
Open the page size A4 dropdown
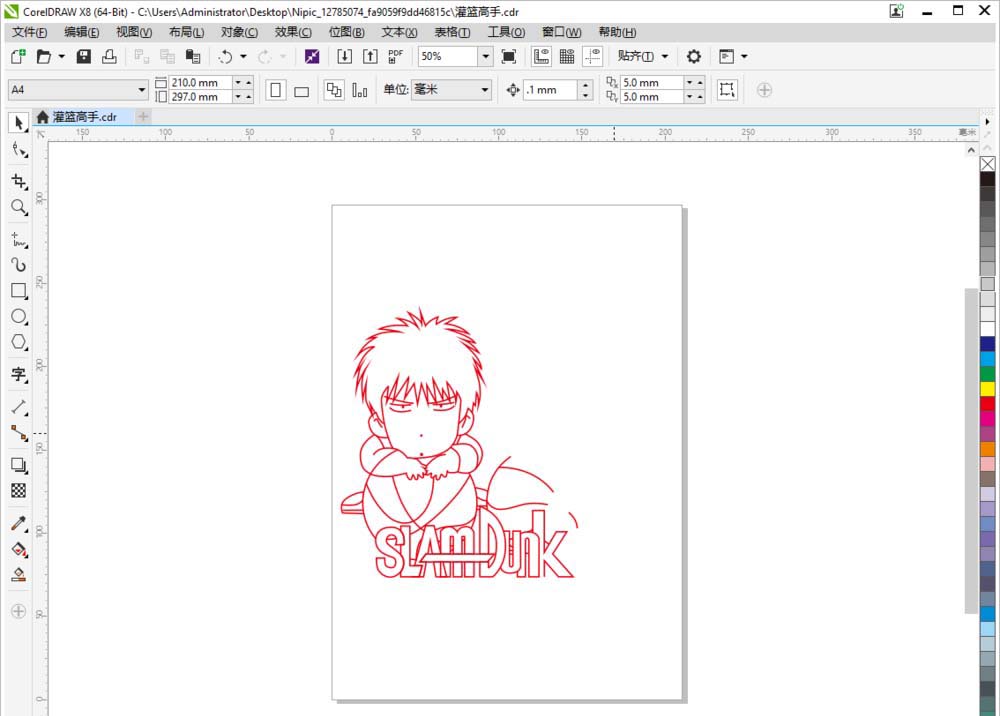[142, 90]
